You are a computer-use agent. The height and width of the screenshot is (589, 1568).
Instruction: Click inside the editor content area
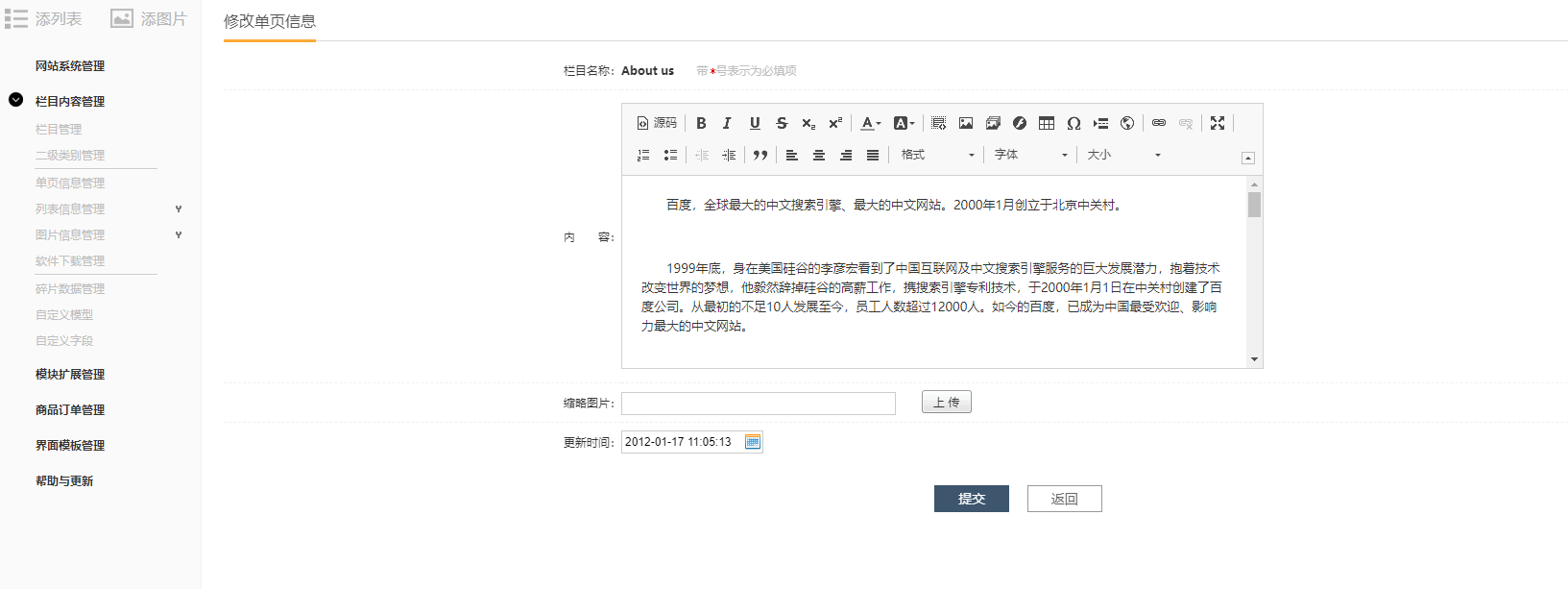click(934, 271)
